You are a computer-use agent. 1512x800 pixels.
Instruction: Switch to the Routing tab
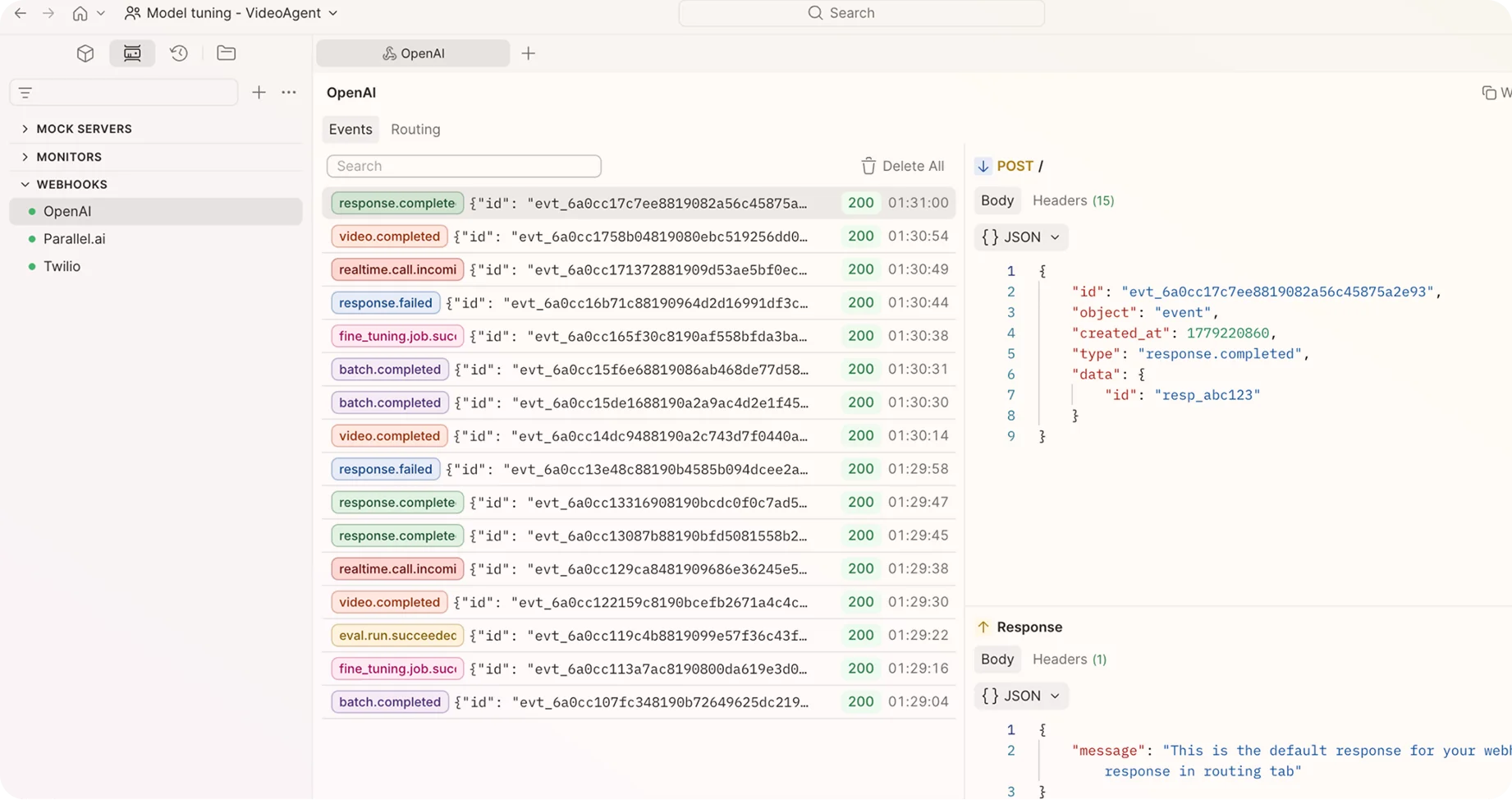point(415,129)
